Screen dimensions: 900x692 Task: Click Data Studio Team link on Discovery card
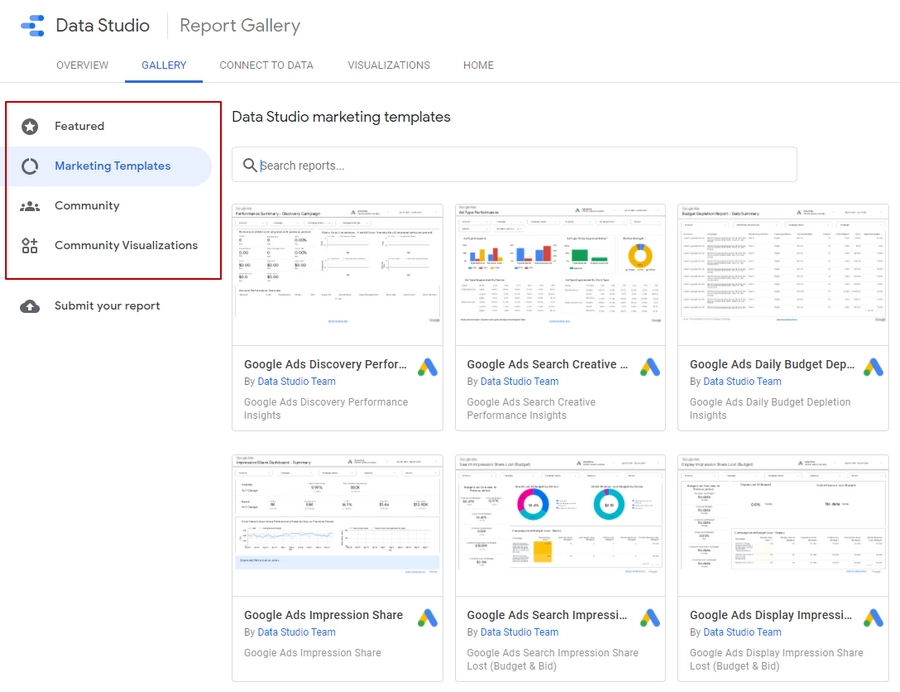296,382
